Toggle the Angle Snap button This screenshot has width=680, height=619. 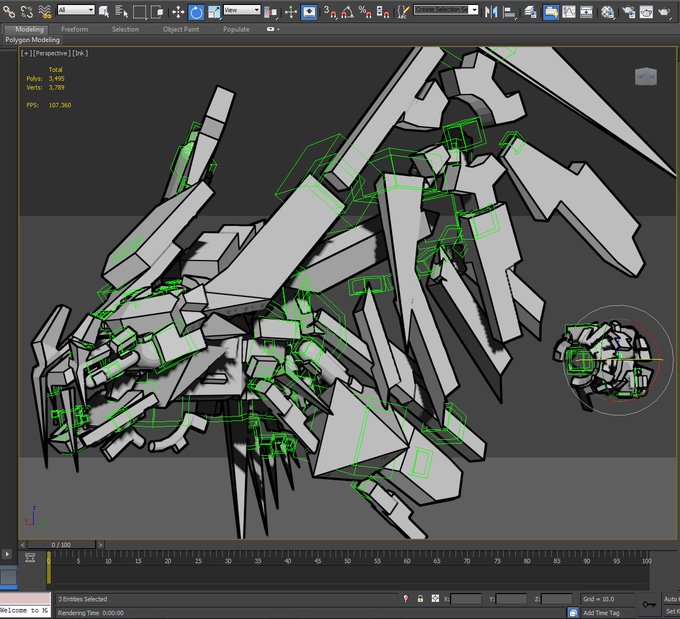tap(346, 11)
